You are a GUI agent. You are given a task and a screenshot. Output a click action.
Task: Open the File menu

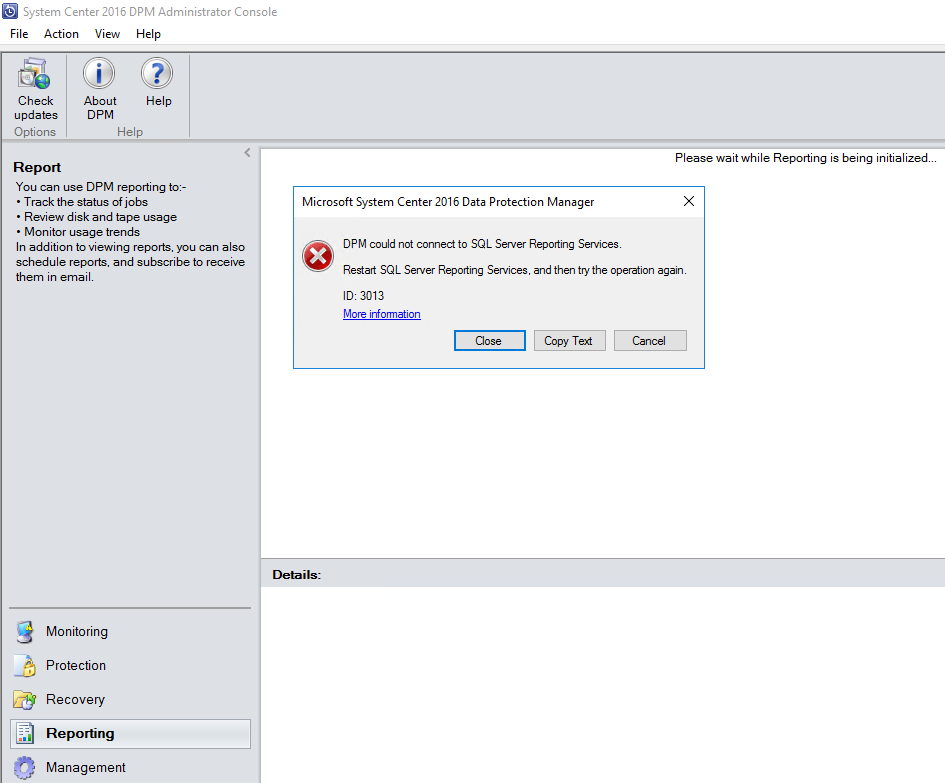click(x=19, y=34)
